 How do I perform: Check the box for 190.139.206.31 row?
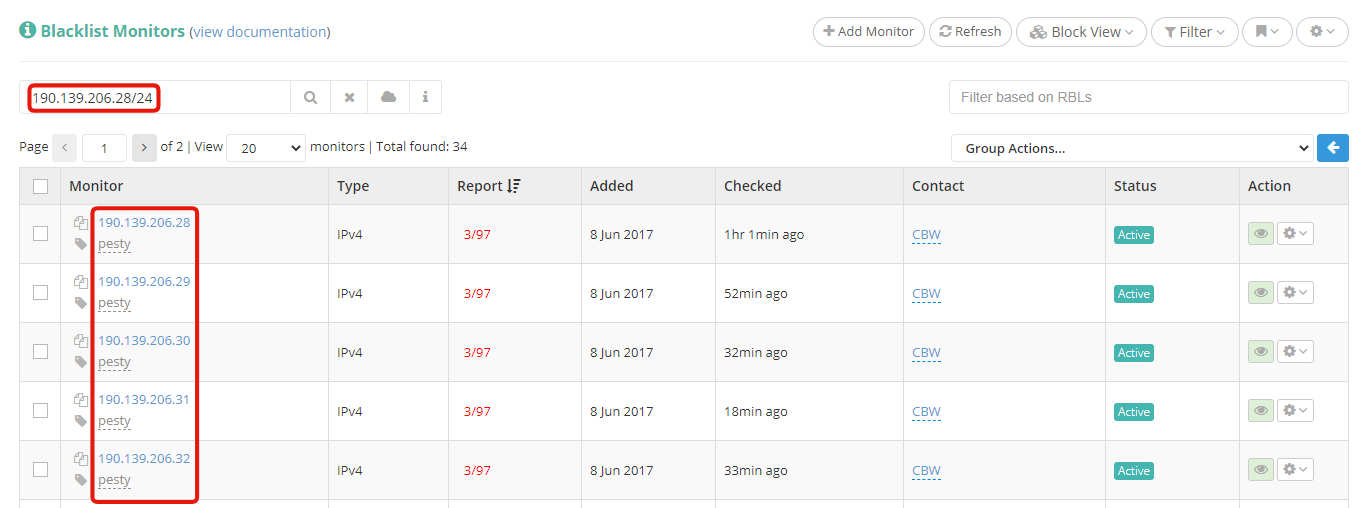41,411
